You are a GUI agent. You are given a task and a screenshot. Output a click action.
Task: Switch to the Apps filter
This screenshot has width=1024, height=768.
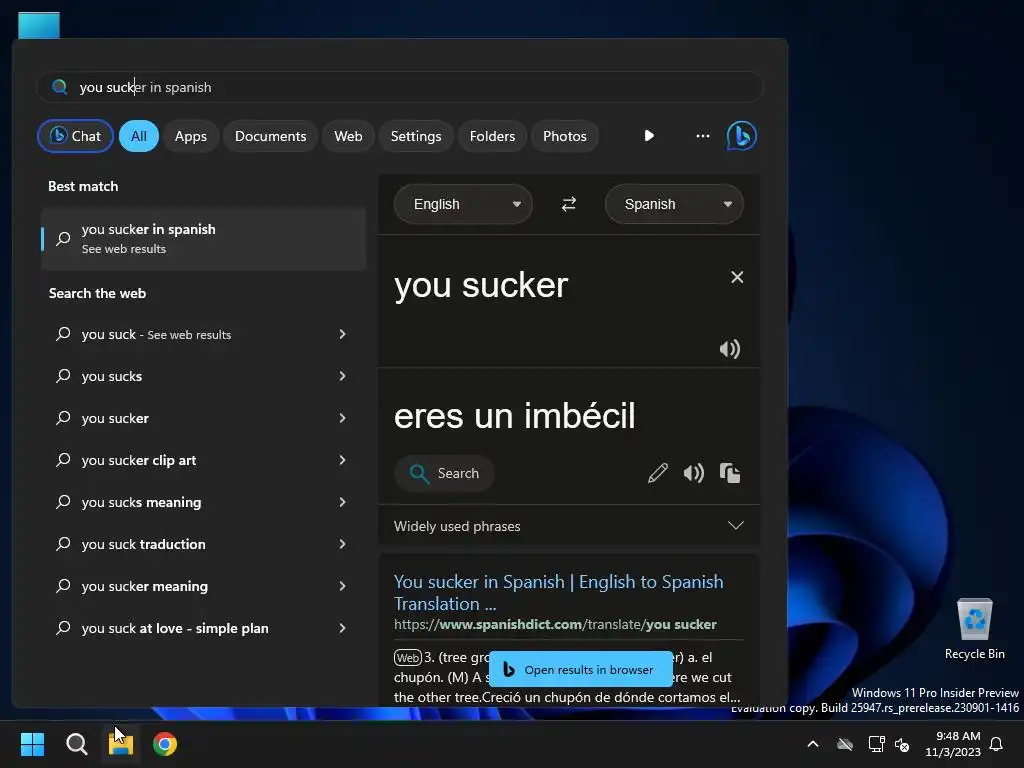point(191,136)
